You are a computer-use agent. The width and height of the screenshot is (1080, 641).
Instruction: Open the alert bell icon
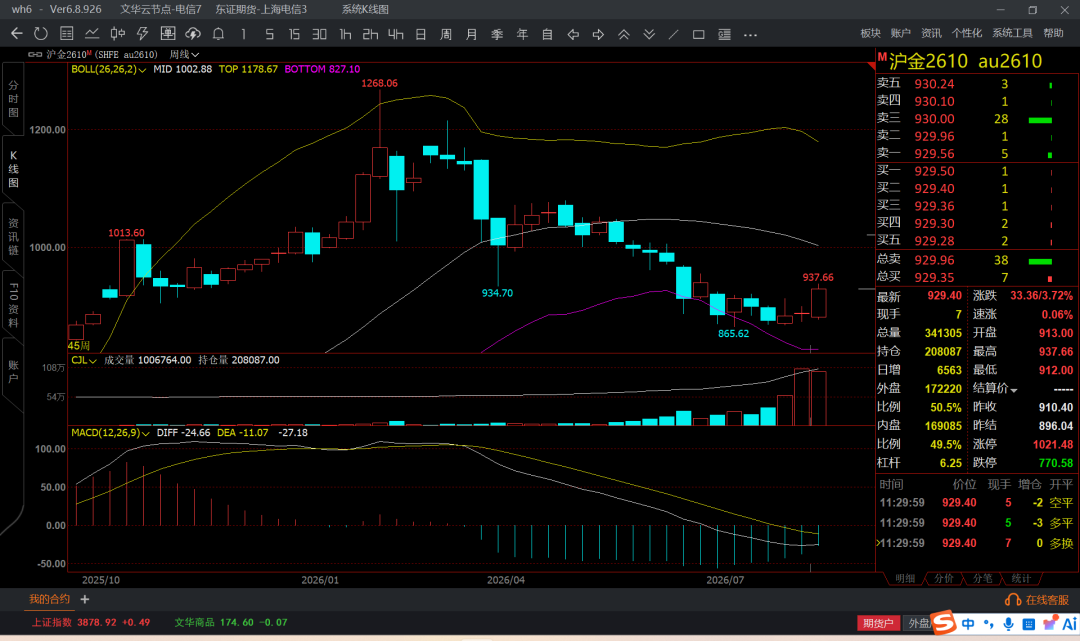coord(218,34)
